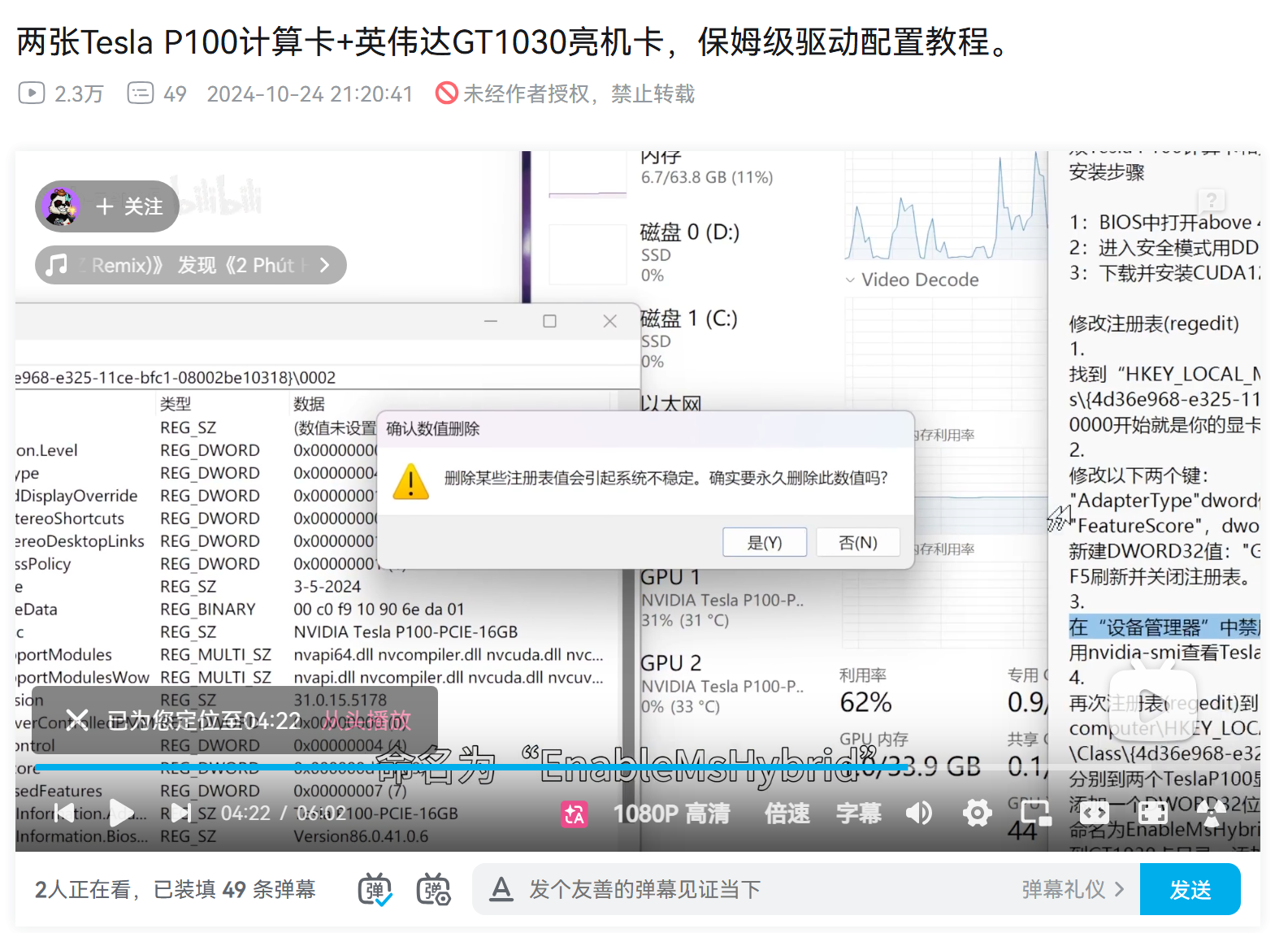
Task: Click the 已装填 49 条弹幕 viewer text
Action: point(235,890)
